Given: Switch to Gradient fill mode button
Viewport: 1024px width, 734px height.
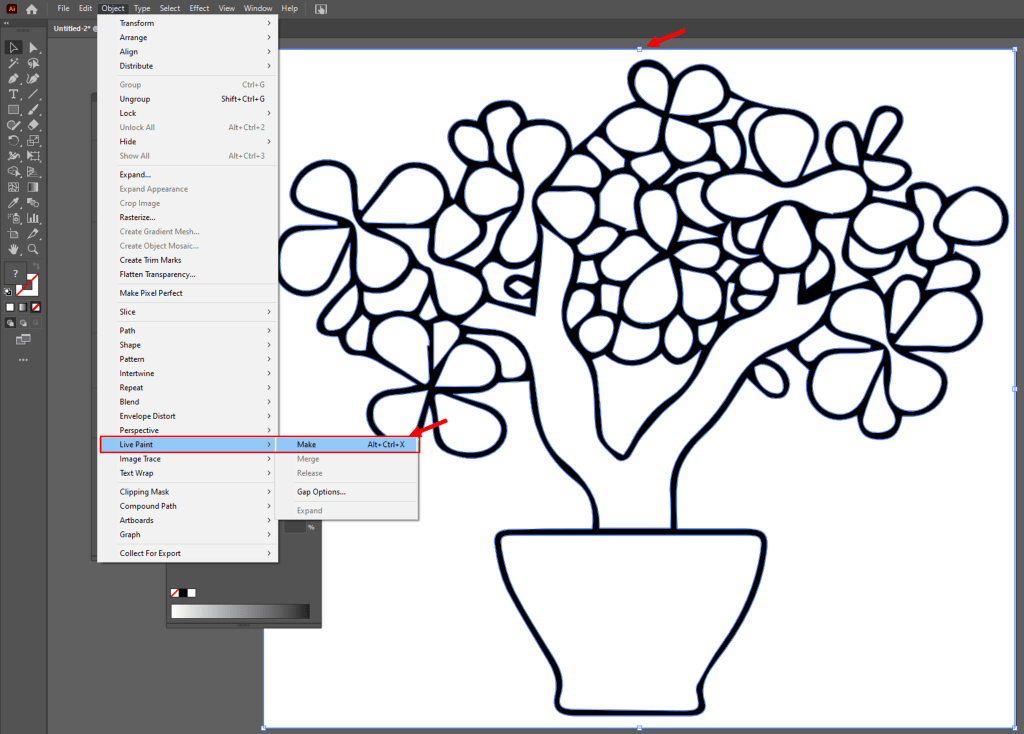Looking at the screenshot, I should (x=24, y=307).
